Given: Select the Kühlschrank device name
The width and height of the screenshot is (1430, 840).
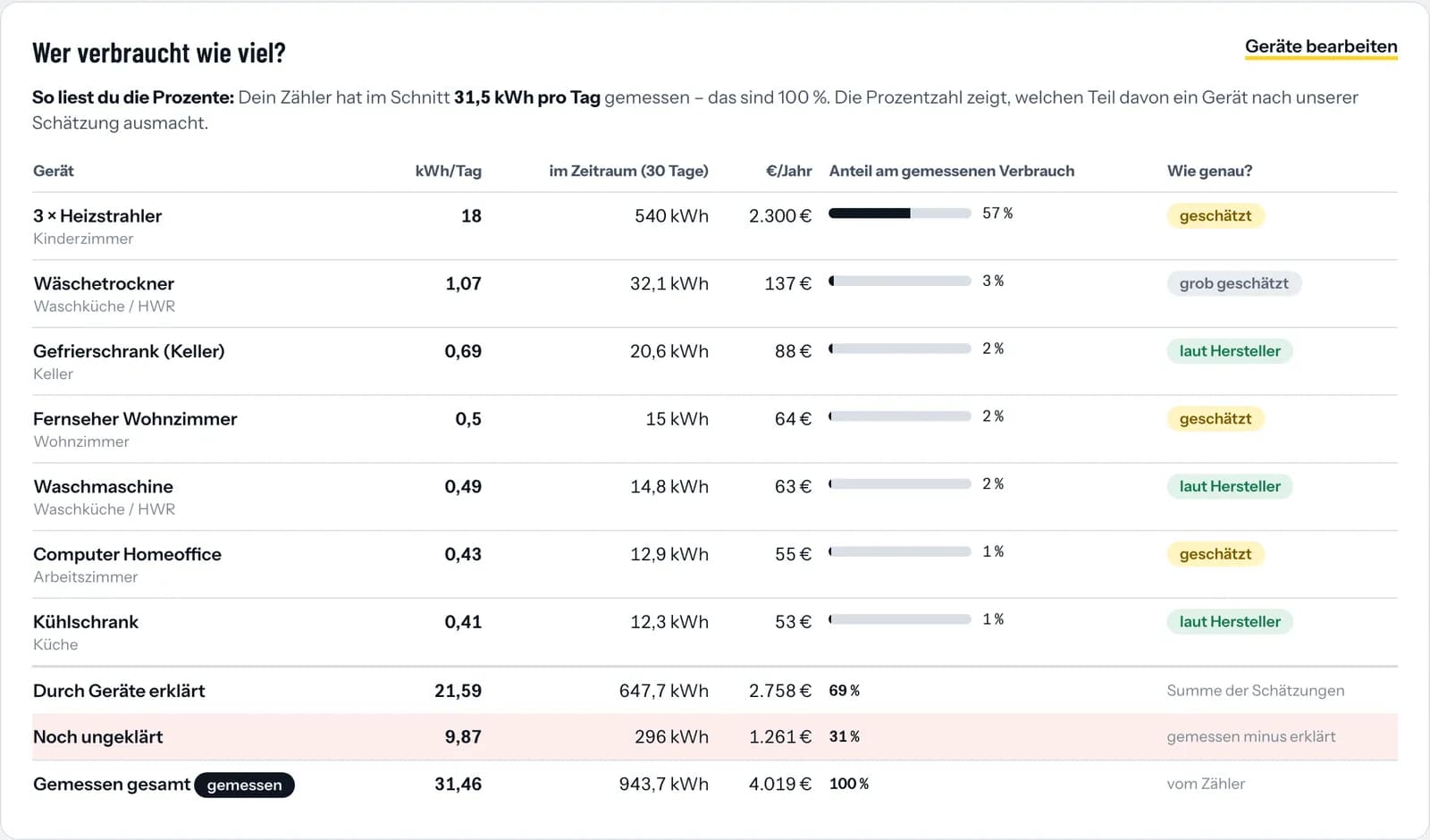Looking at the screenshot, I should tap(86, 622).
